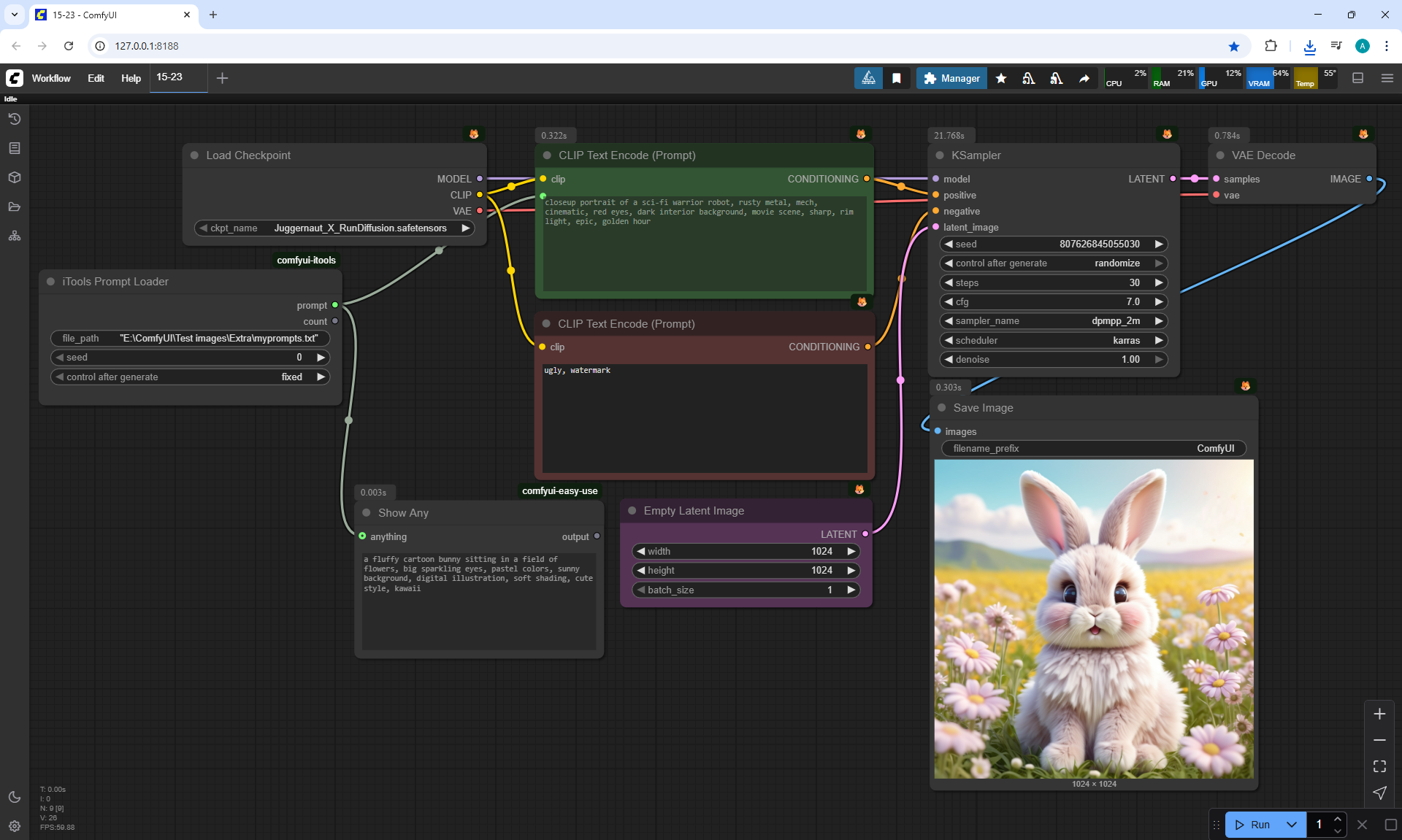Click the denoise slider in KSampler
This screenshot has height=840, width=1402.
click(1053, 359)
